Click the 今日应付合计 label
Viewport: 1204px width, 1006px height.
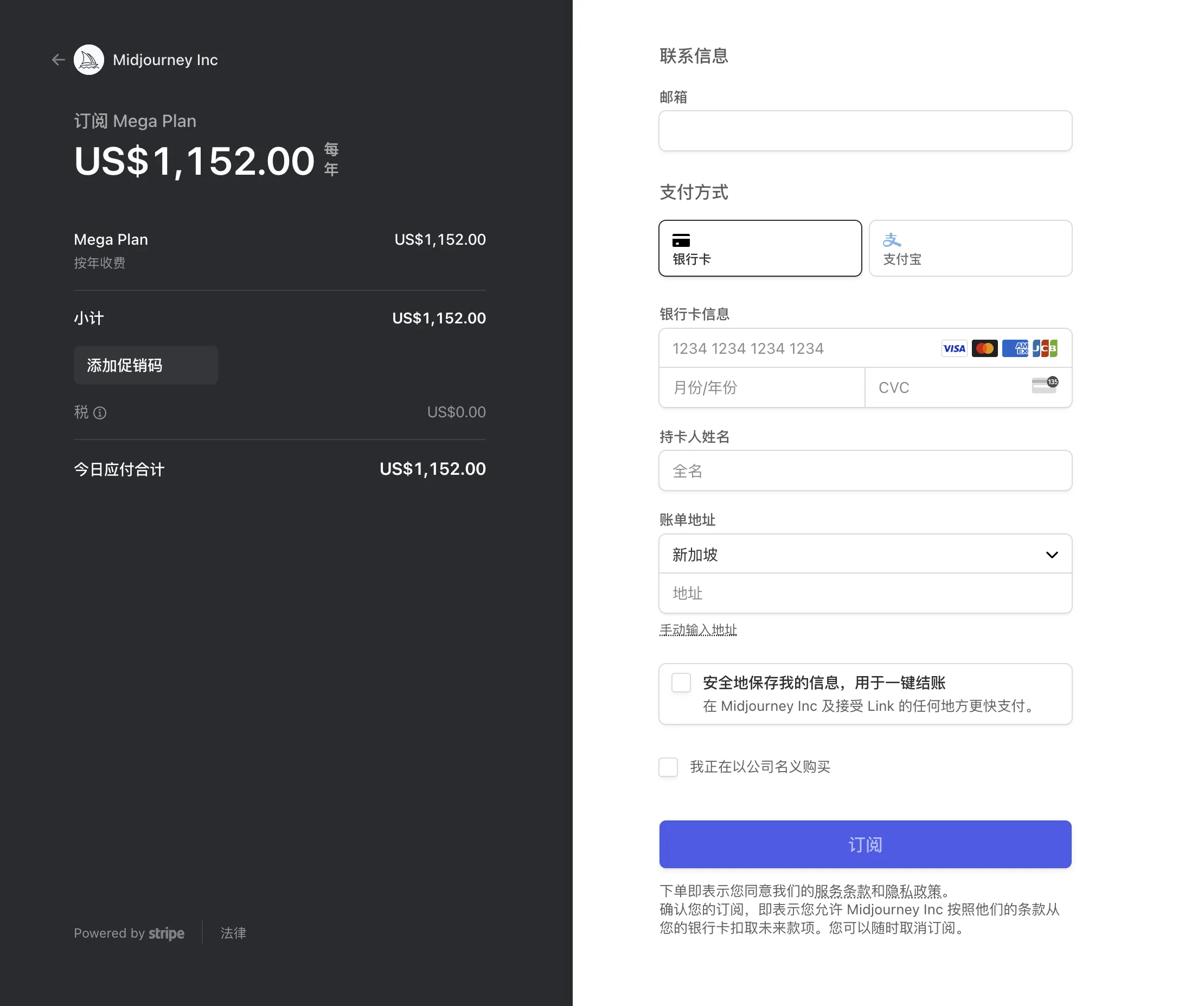(x=119, y=469)
